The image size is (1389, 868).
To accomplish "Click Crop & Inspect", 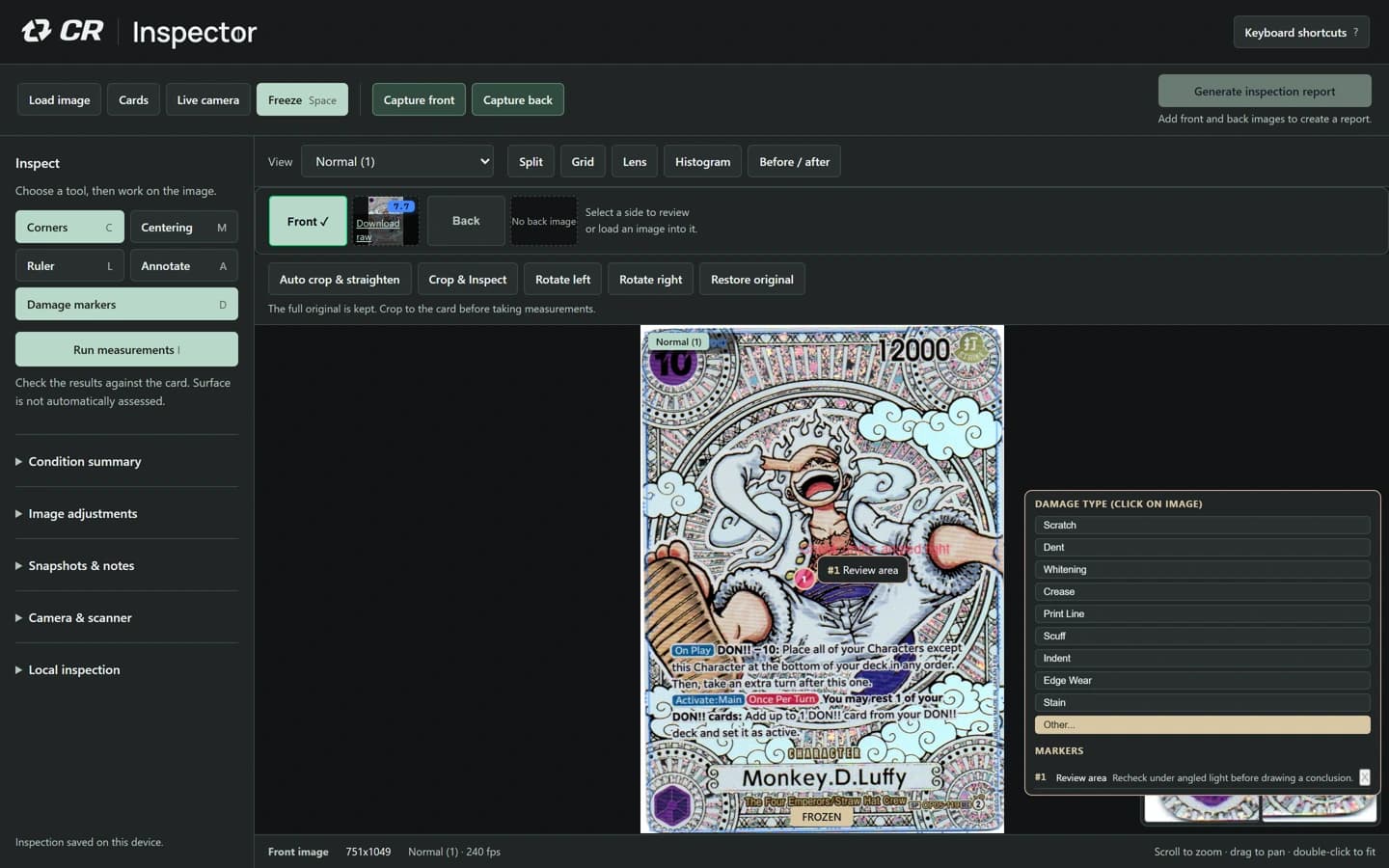I will pos(467,279).
